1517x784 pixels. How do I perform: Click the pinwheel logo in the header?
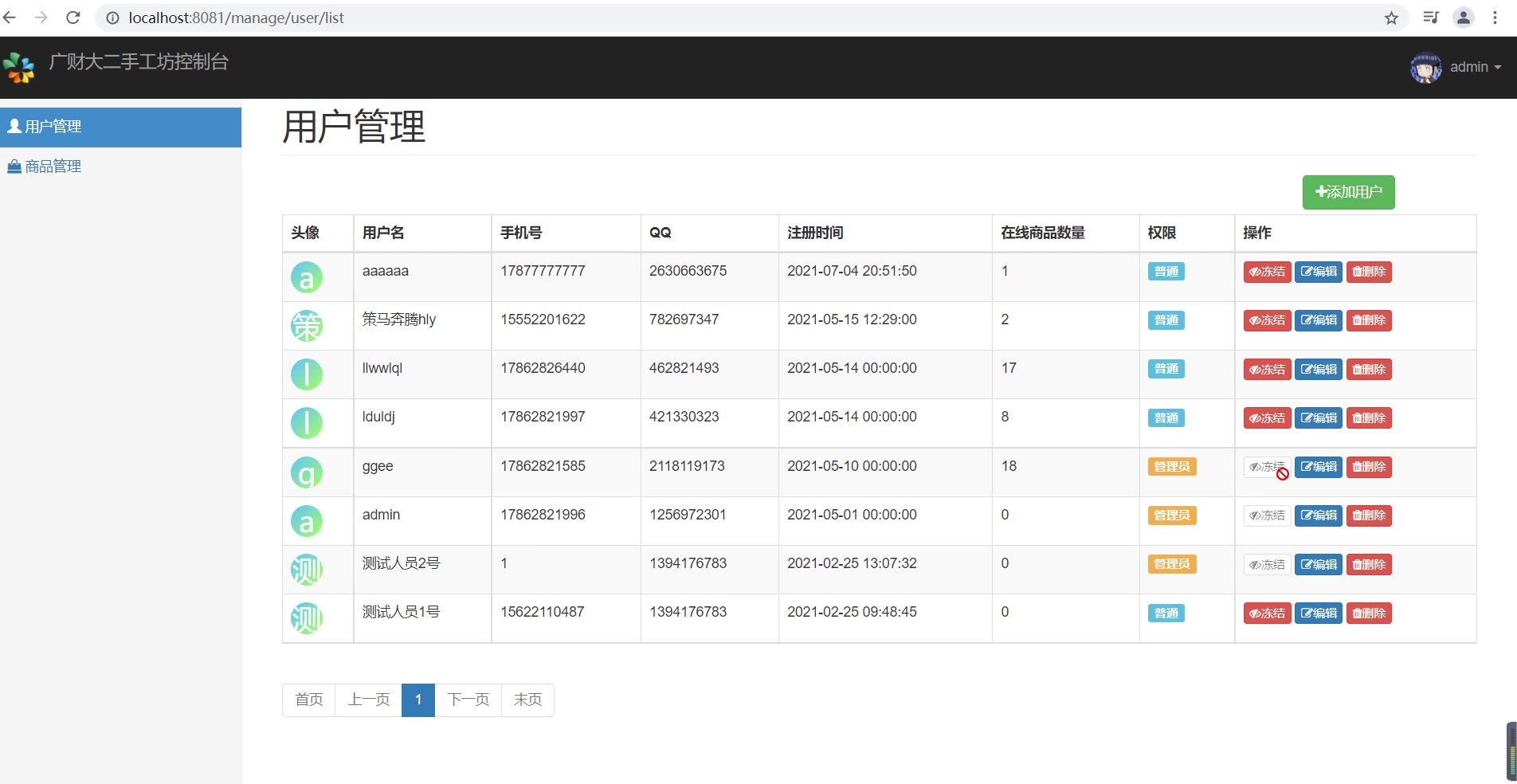point(19,67)
